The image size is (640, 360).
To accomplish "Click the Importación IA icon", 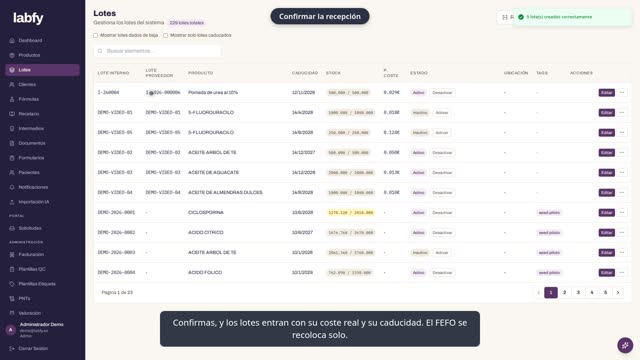I will (12, 202).
